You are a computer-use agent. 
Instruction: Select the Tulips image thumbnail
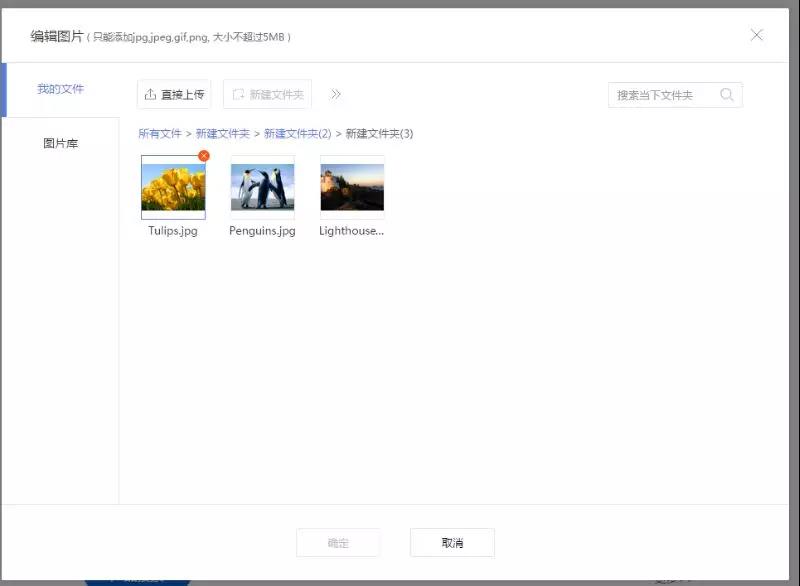173,187
